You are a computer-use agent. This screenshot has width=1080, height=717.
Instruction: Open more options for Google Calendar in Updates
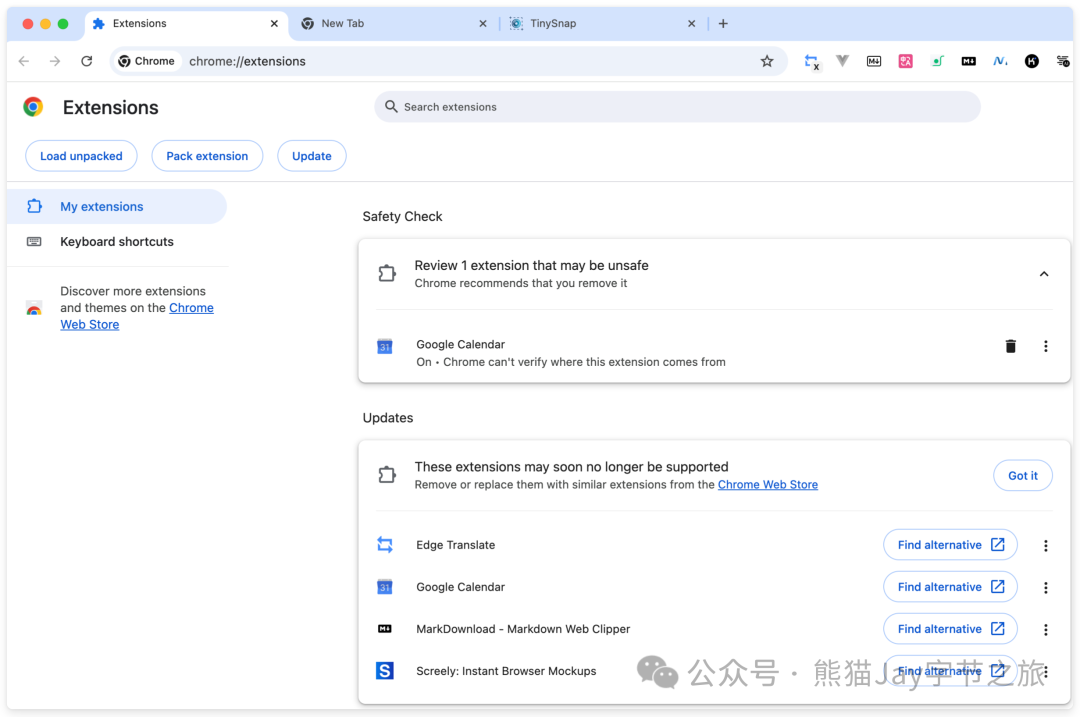tap(1045, 588)
